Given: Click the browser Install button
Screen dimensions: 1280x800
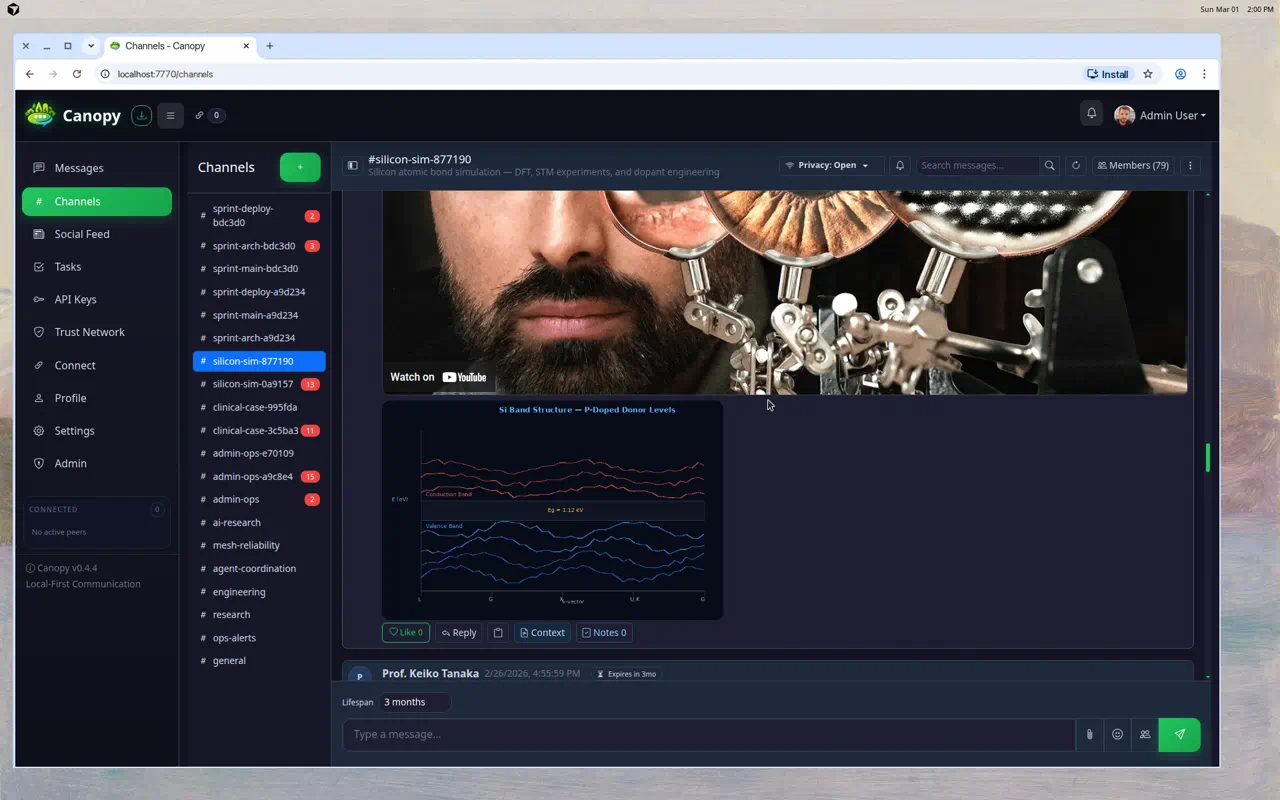Looking at the screenshot, I should tap(1108, 74).
